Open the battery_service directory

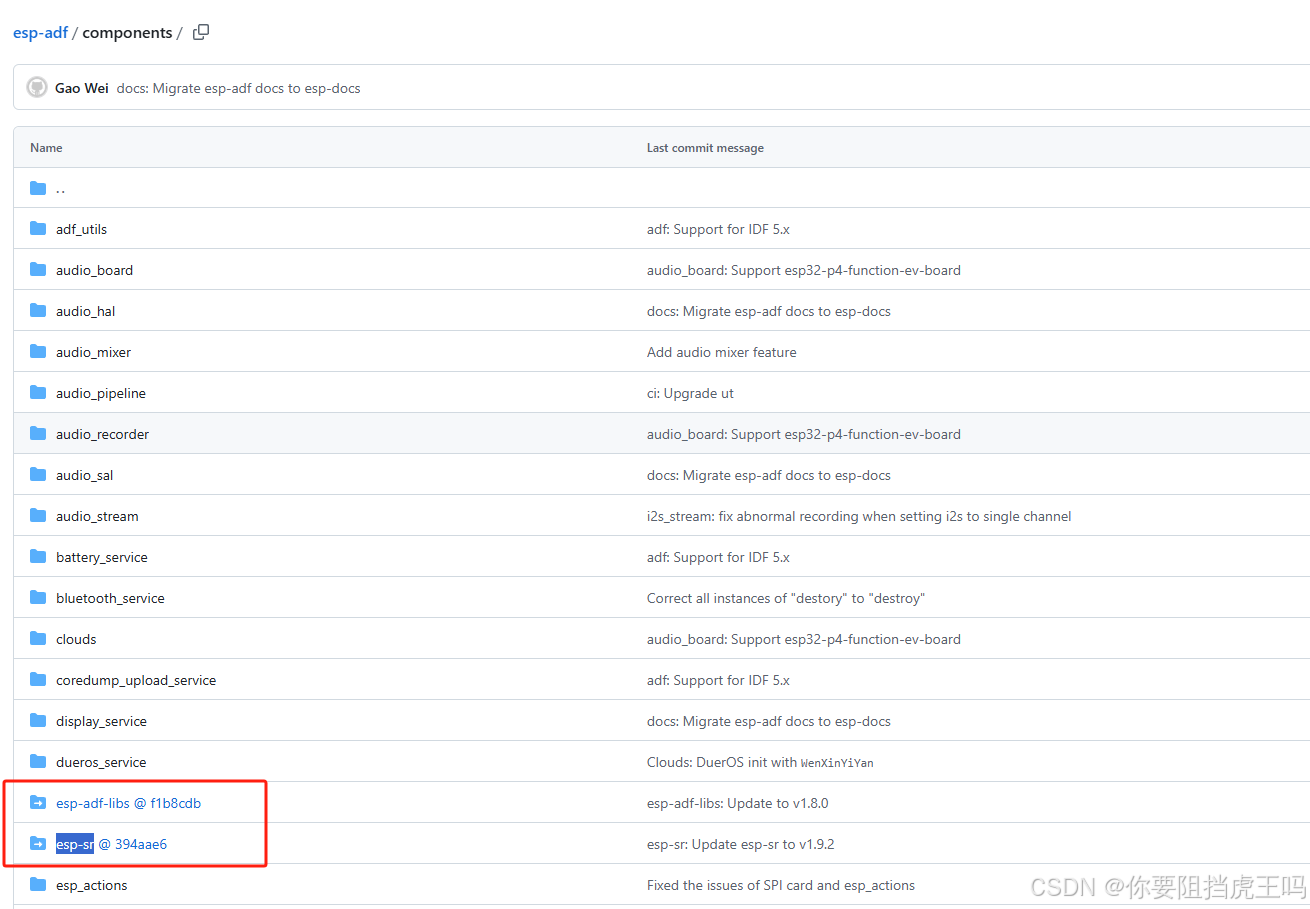(102, 557)
